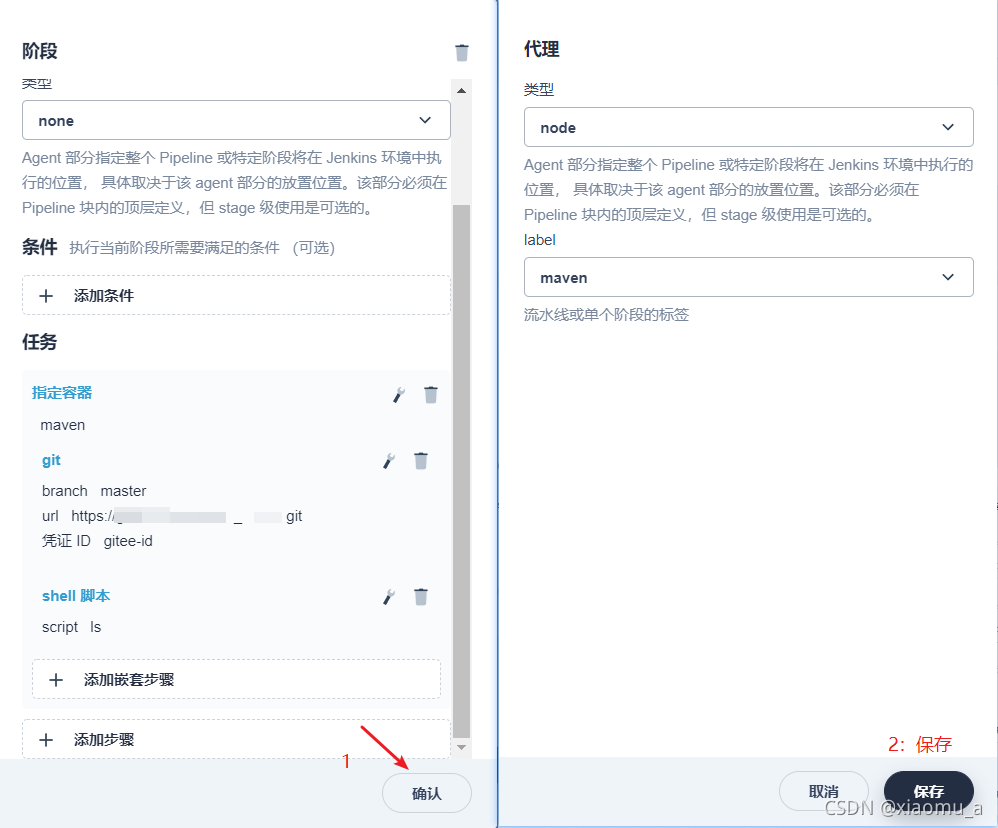Click the wrench icon beside the git step
The image size is (998, 828).
pos(389,460)
